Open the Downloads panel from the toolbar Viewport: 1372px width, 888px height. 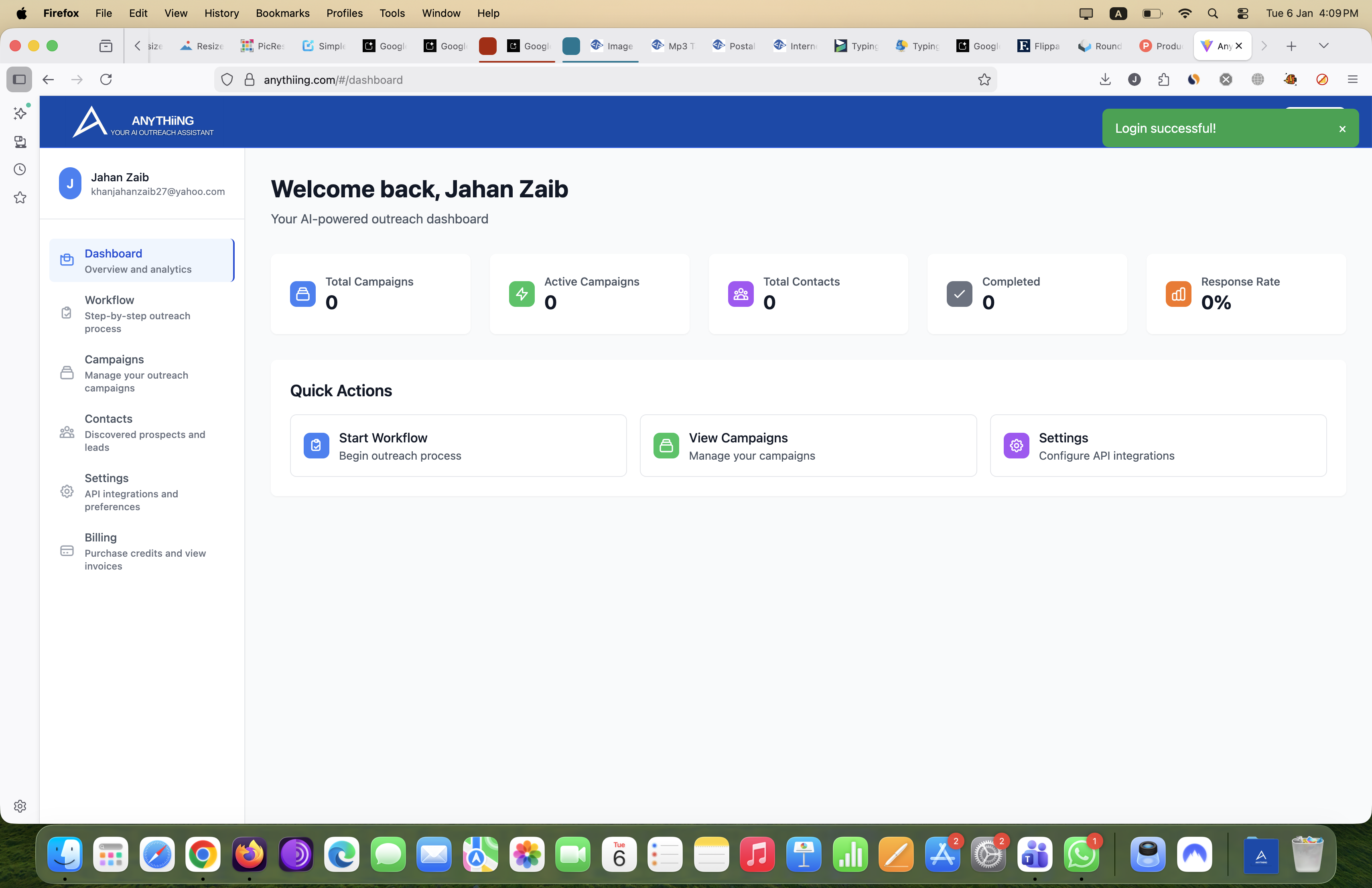(1105, 79)
